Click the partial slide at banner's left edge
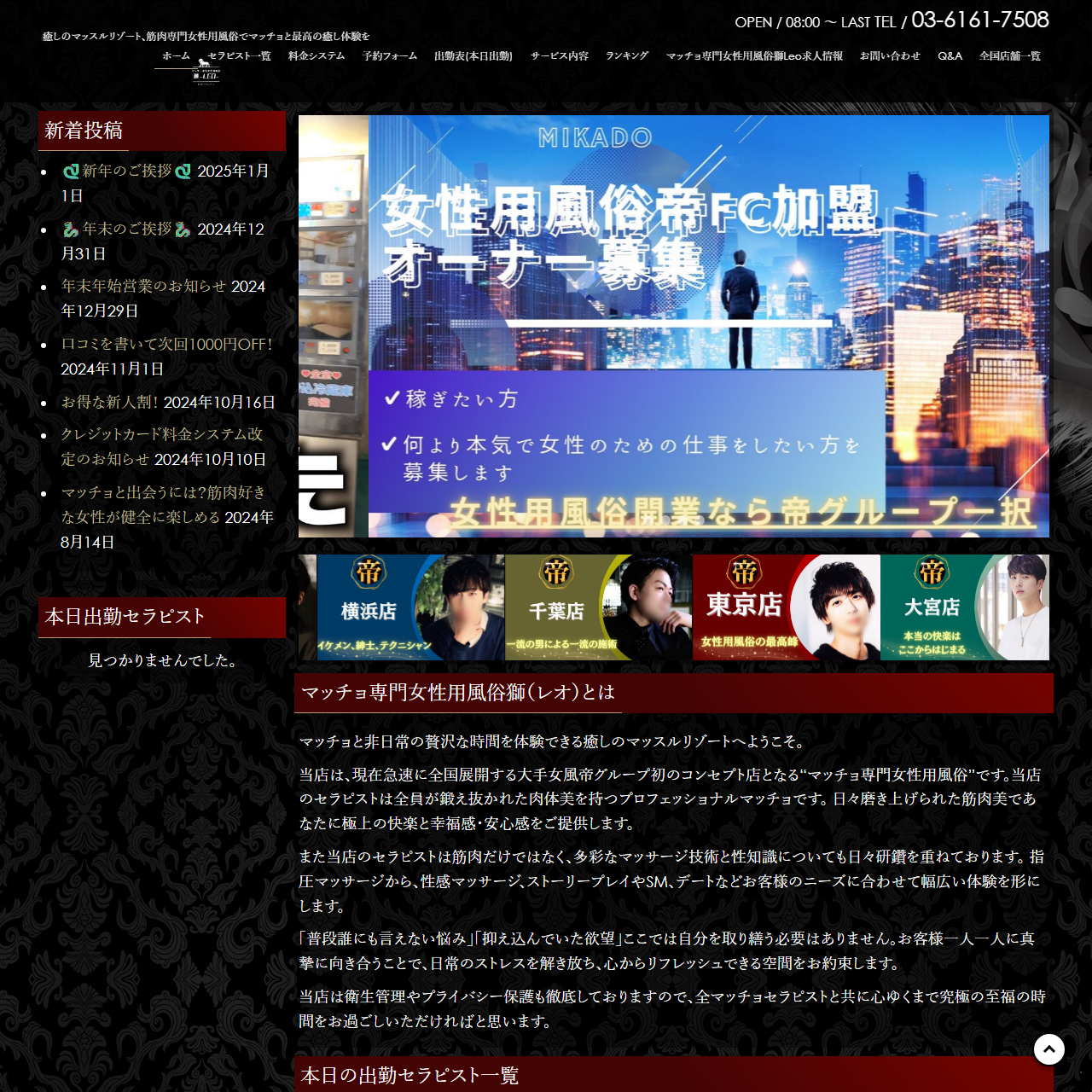1092x1092 pixels. 334,326
